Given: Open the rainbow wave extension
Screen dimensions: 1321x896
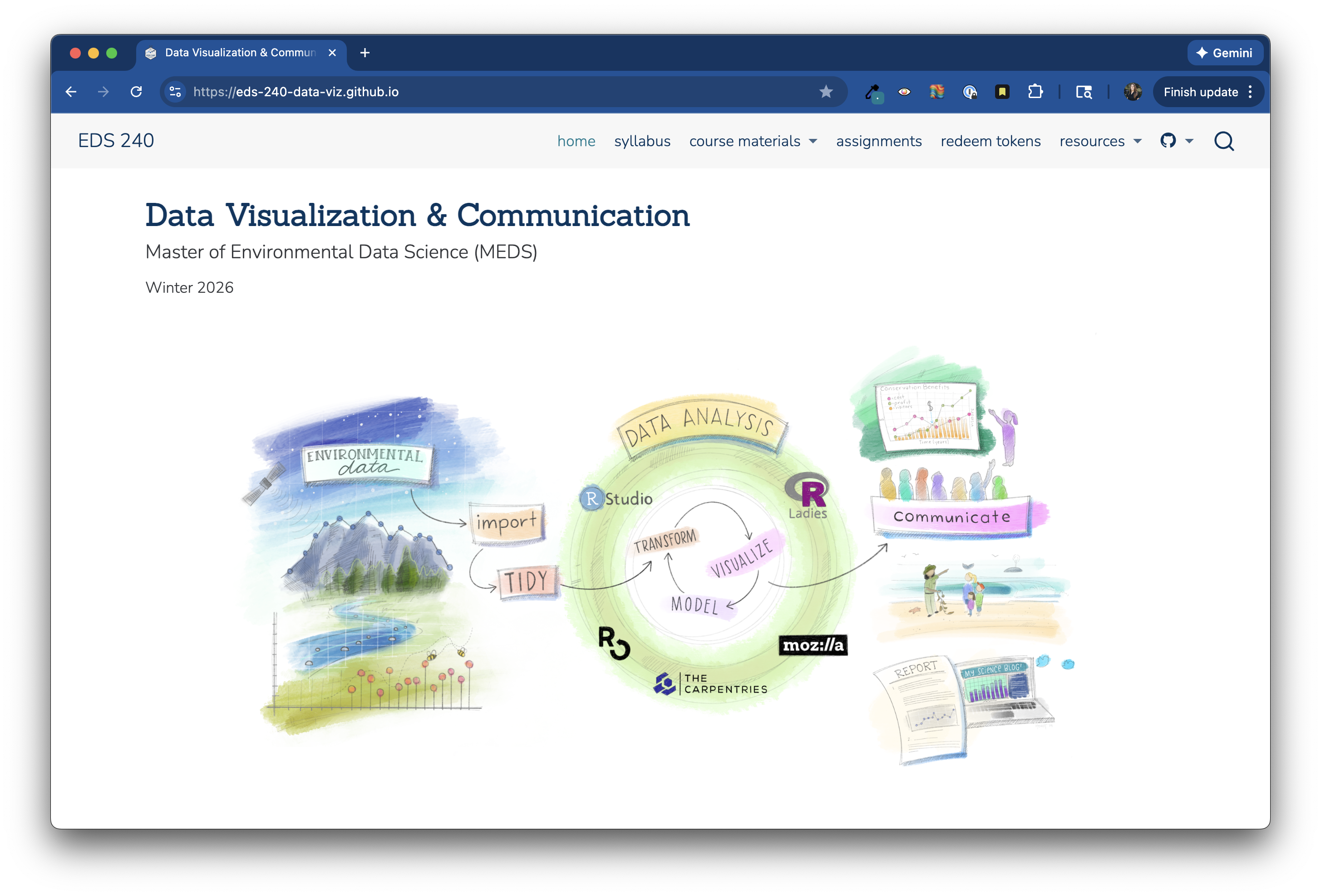Looking at the screenshot, I should pyautogui.click(x=937, y=92).
